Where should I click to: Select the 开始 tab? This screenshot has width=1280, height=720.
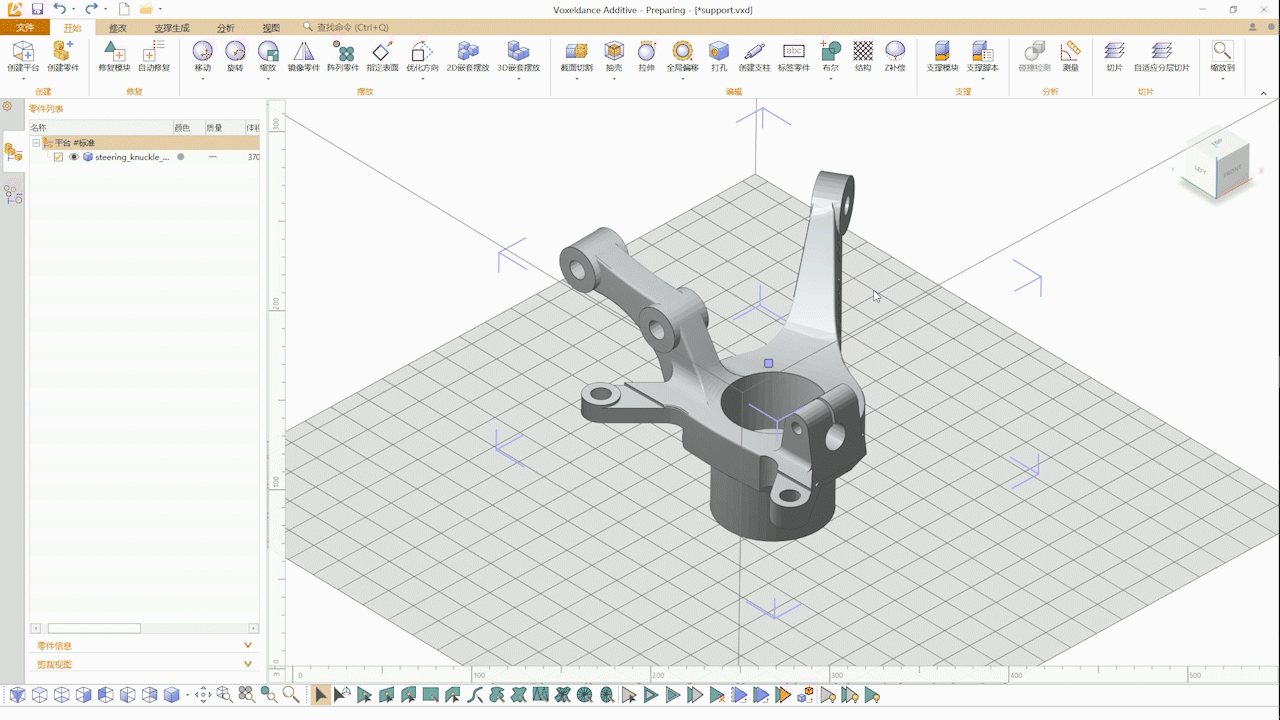tap(72, 28)
